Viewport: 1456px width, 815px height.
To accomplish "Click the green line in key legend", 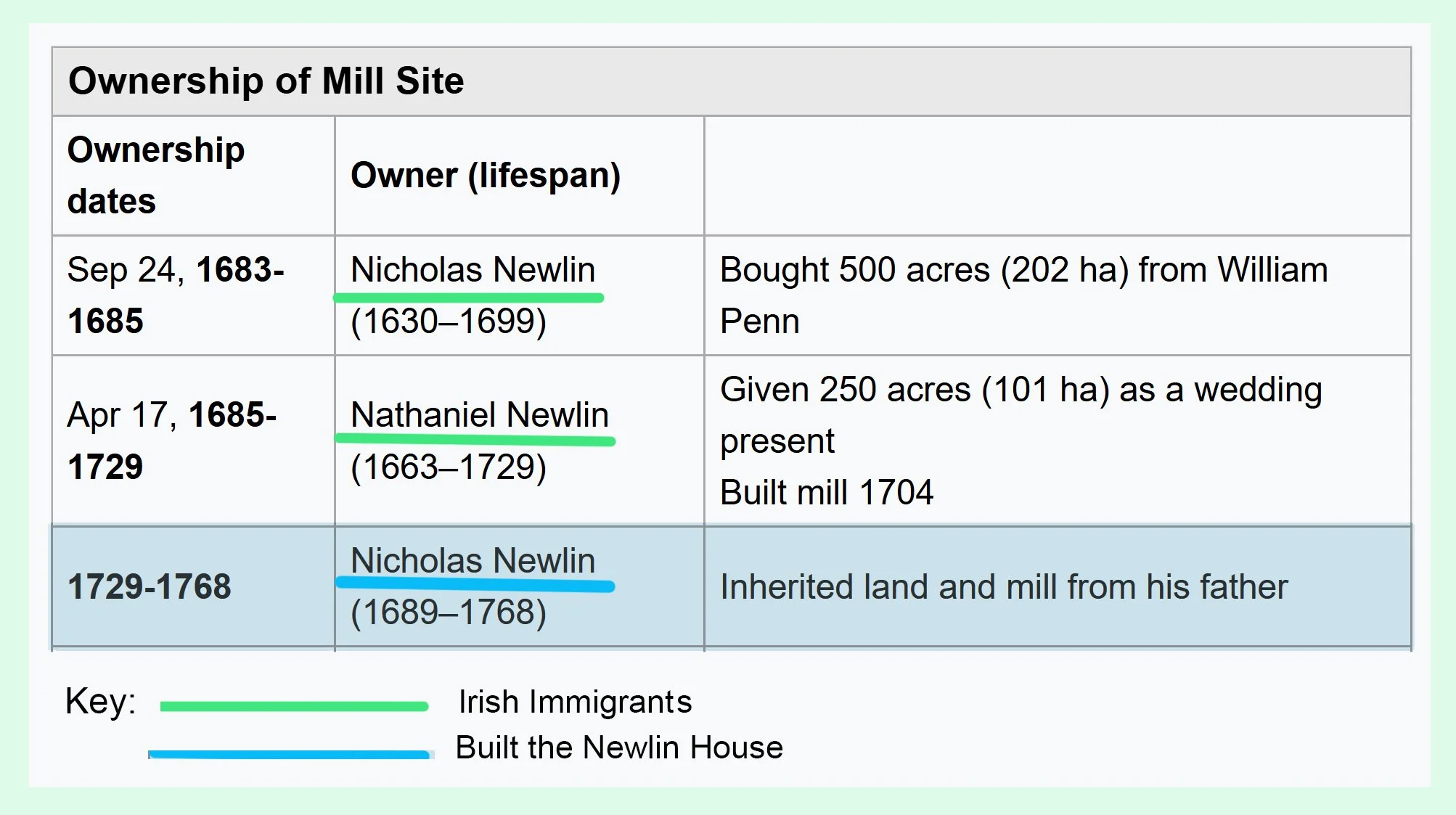I will (293, 706).
